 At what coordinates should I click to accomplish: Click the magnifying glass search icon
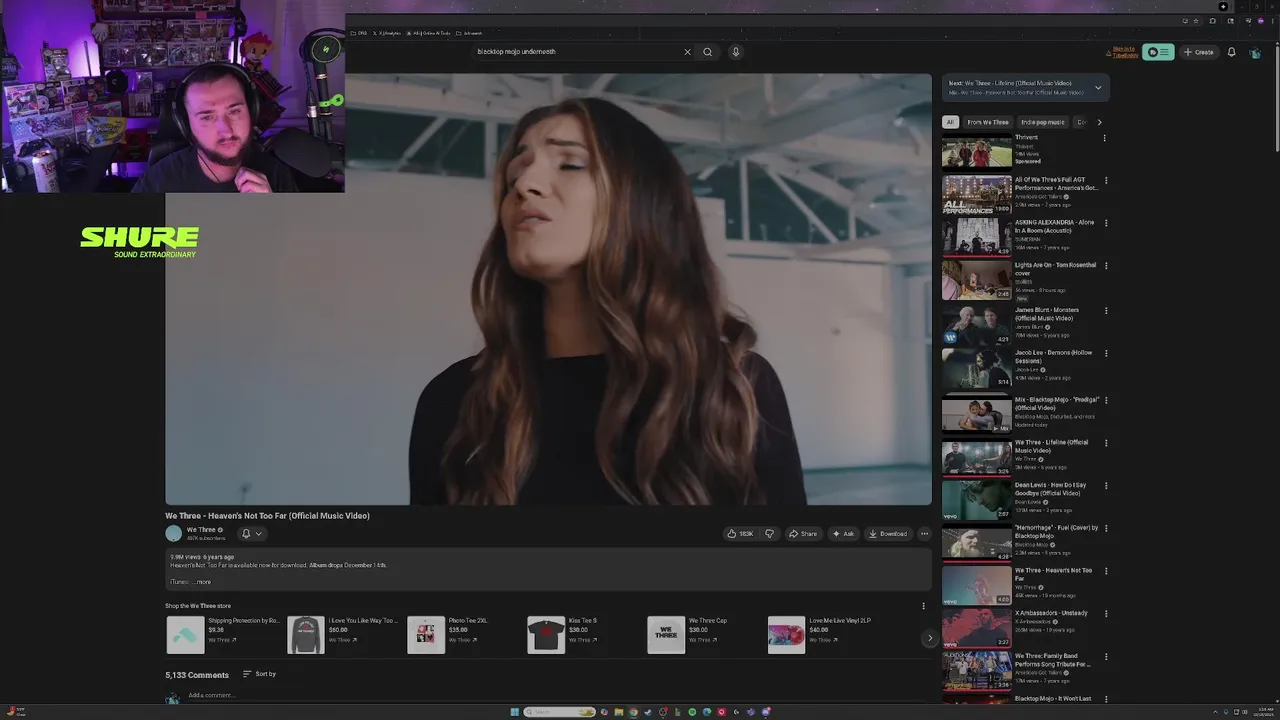coord(708,52)
